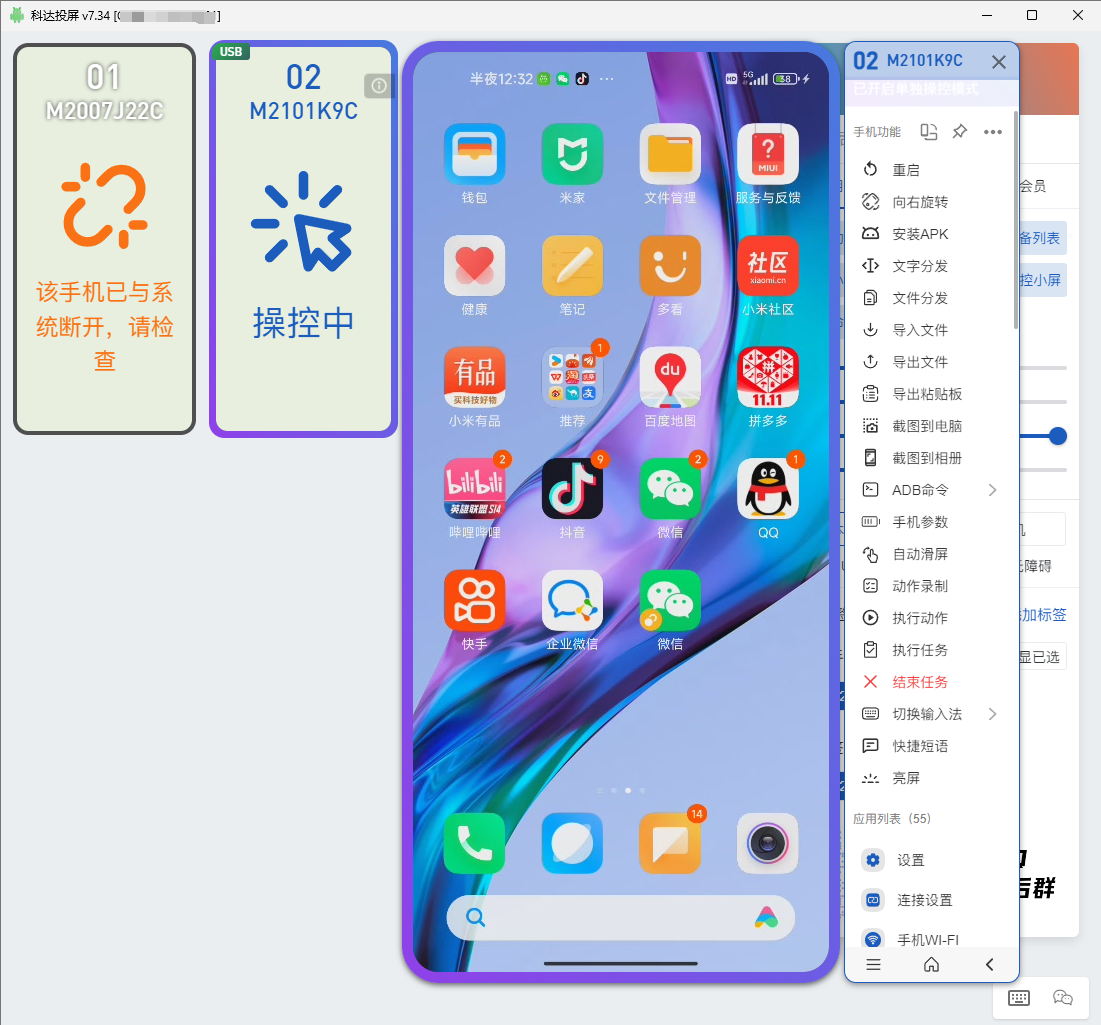The height and width of the screenshot is (1025, 1101).
Task: Open the 钱包 wallet app
Action: [x=475, y=154]
